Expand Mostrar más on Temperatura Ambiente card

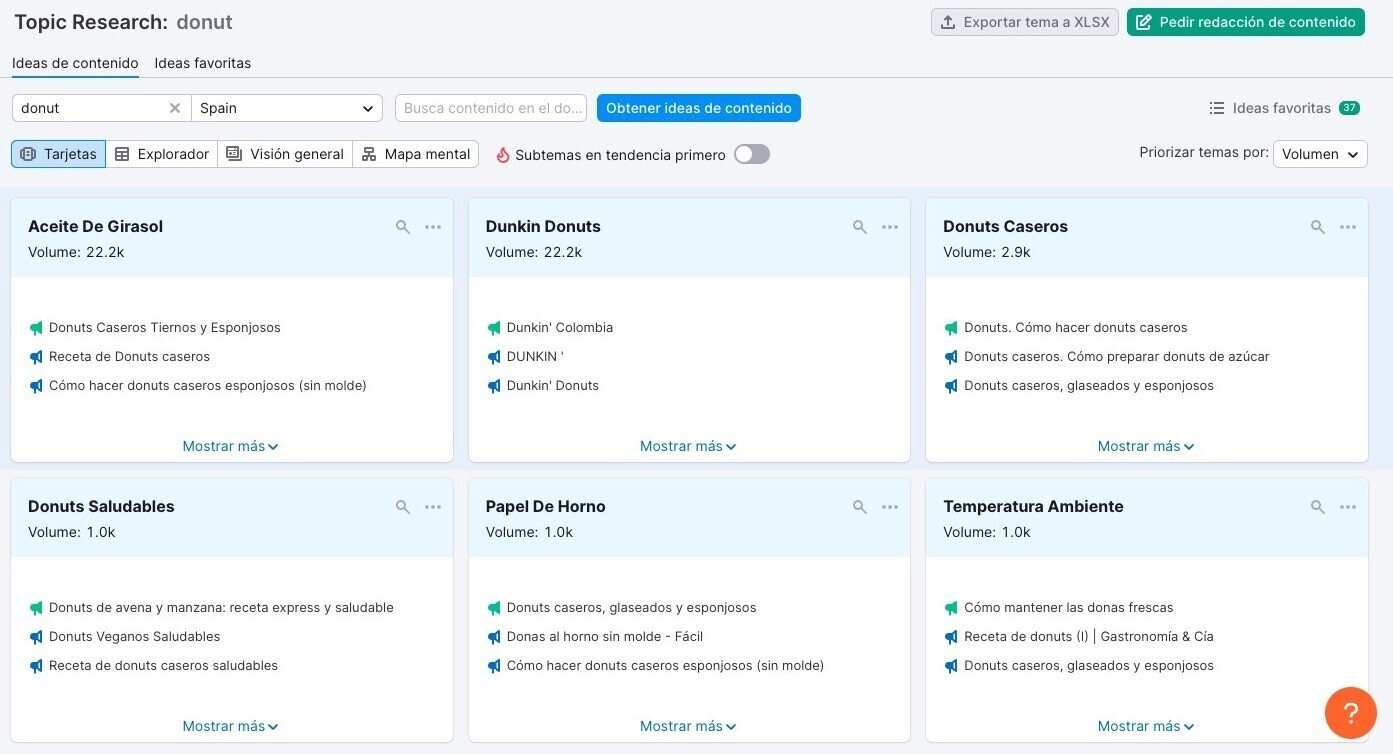click(1146, 726)
